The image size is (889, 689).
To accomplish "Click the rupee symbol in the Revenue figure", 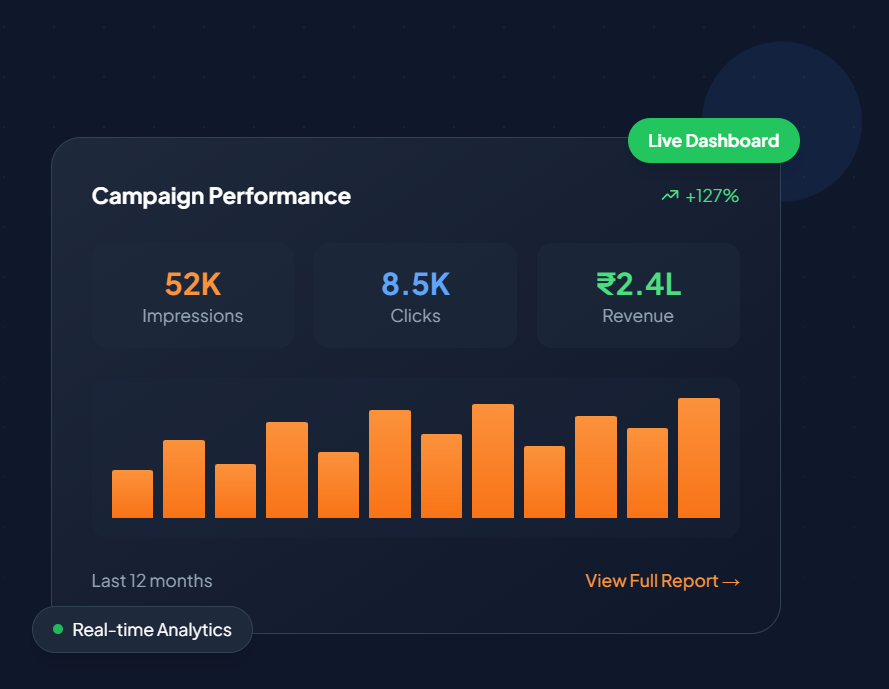I will [606, 285].
